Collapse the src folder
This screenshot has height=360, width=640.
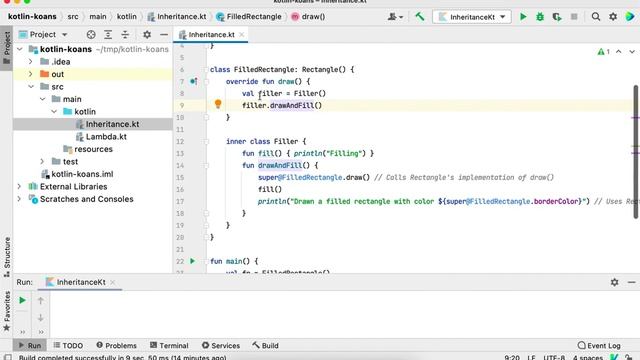coord(31,87)
